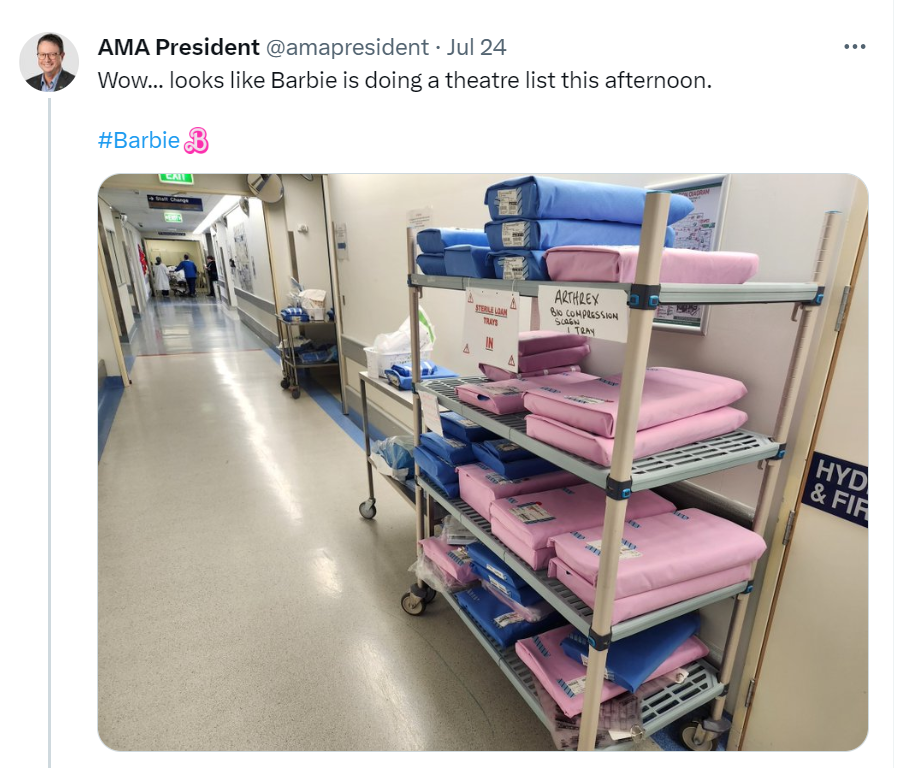Follow the #Barbie hashtag link

point(139,140)
